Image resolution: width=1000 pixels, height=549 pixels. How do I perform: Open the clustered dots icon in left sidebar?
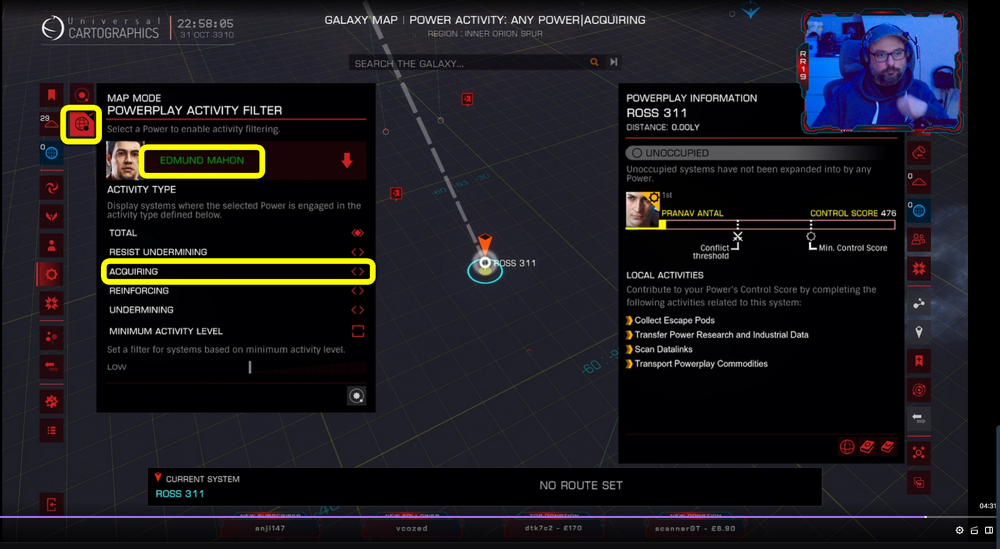tap(52, 337)
